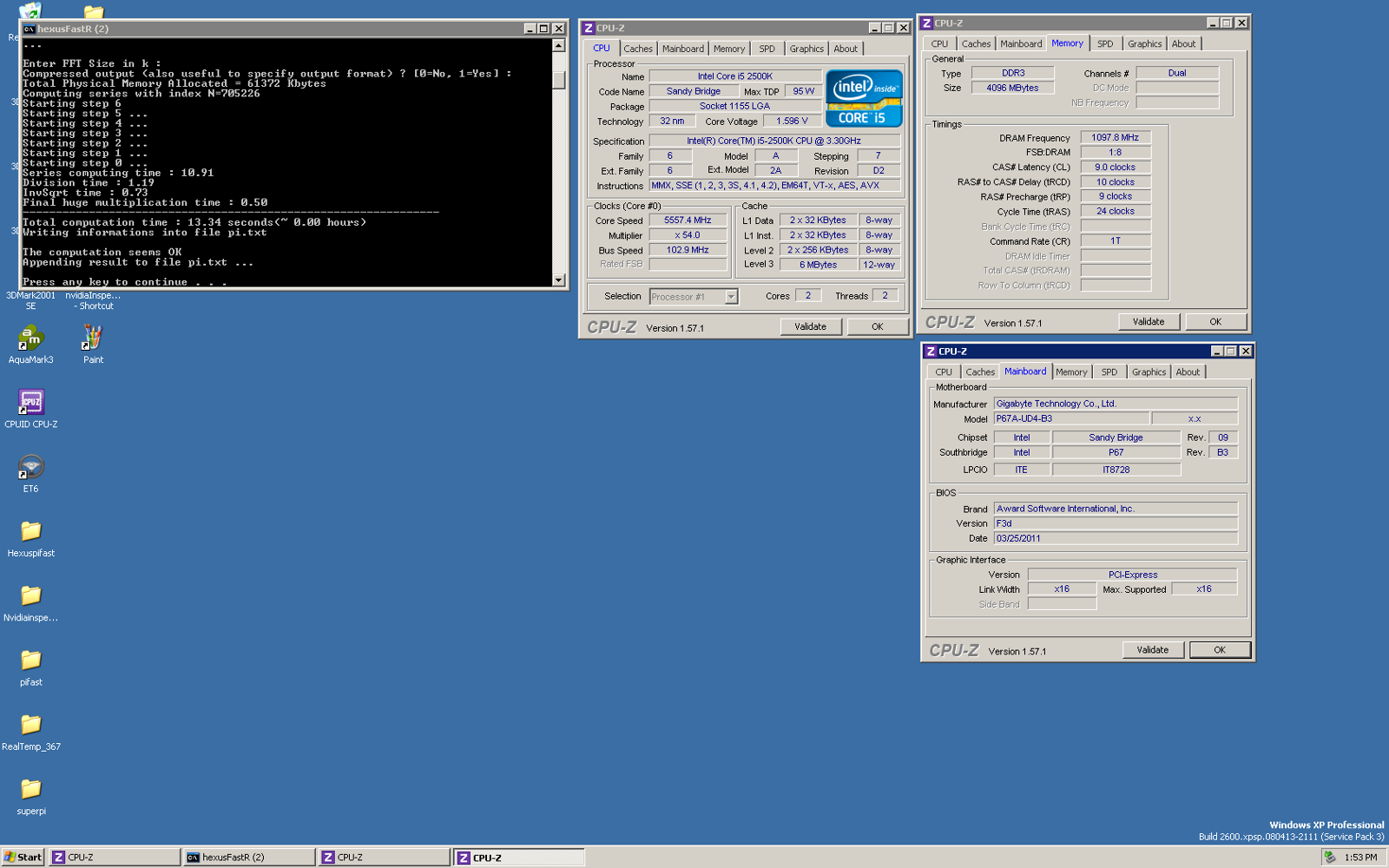Click the Threads count field
The height and width of the screenshot is (868, 1389).
point(885,295)
